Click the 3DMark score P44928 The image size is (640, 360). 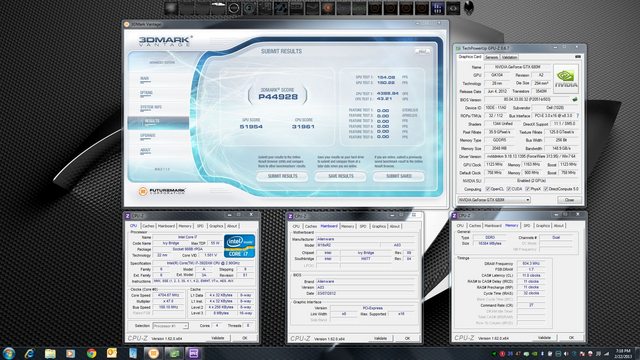click(x=278, y=97)
